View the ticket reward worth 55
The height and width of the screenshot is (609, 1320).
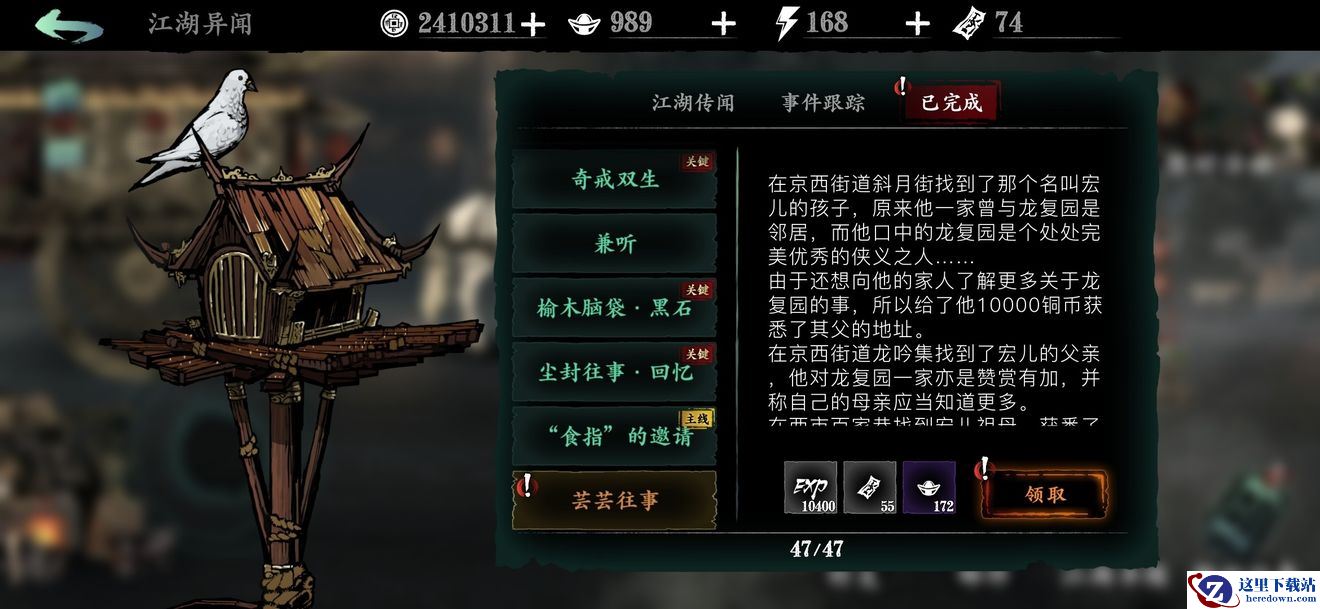tap(870, 488)
